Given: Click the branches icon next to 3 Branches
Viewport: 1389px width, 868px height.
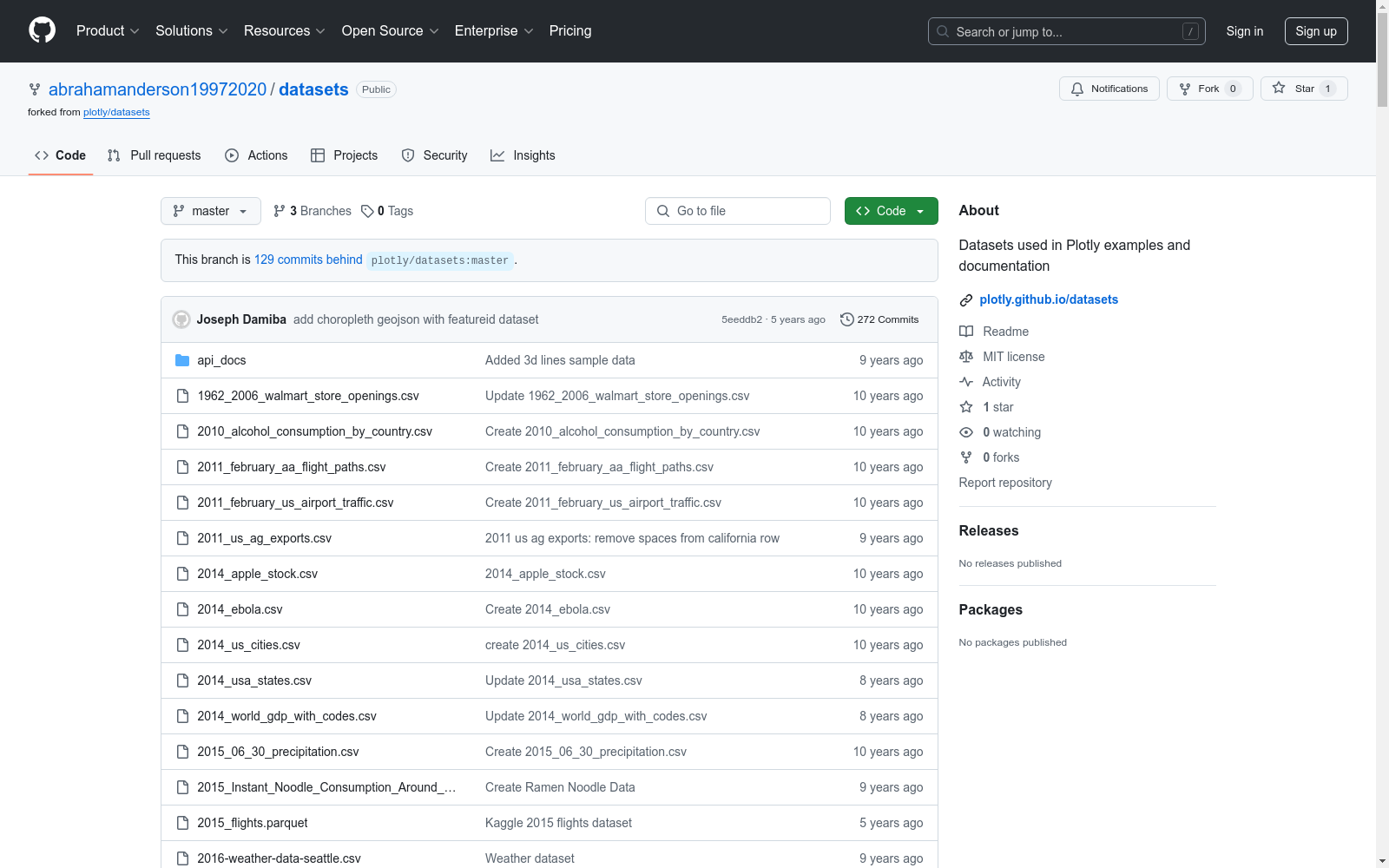Looking at the screenshot, I should point(280,211).
